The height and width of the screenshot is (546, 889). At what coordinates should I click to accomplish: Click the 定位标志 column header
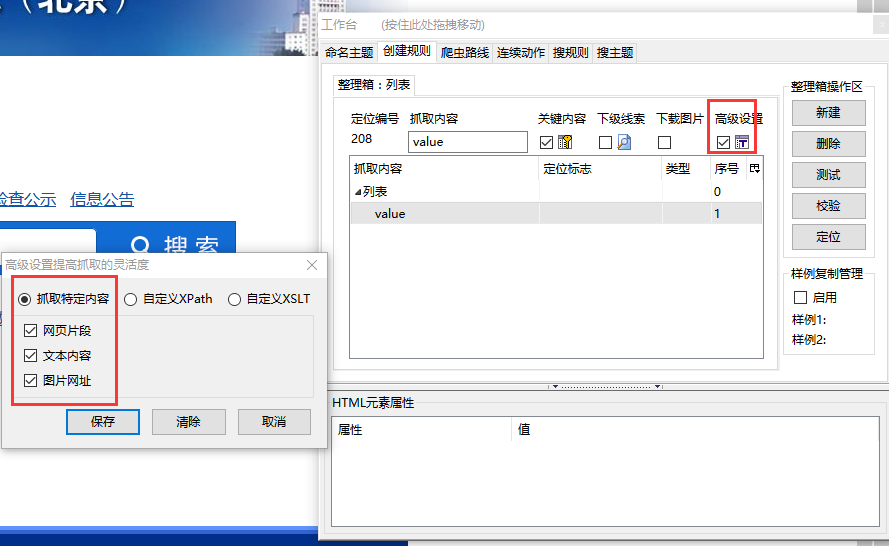click(x=600, y=168)
